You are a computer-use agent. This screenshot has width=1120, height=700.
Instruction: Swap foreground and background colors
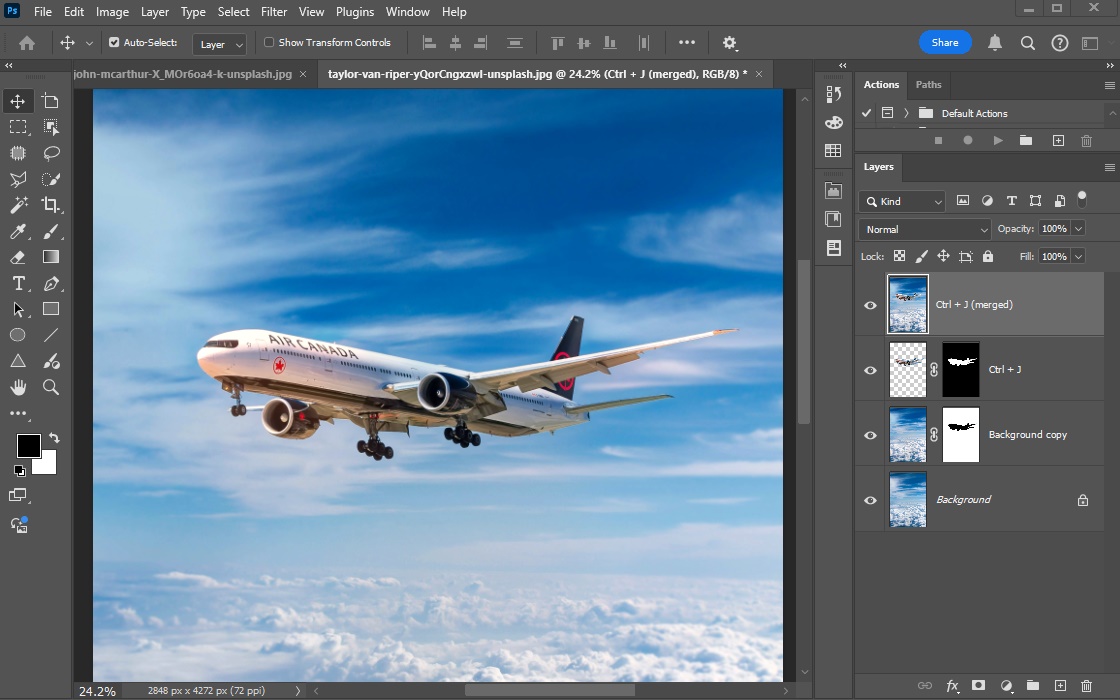click(54, 438)
